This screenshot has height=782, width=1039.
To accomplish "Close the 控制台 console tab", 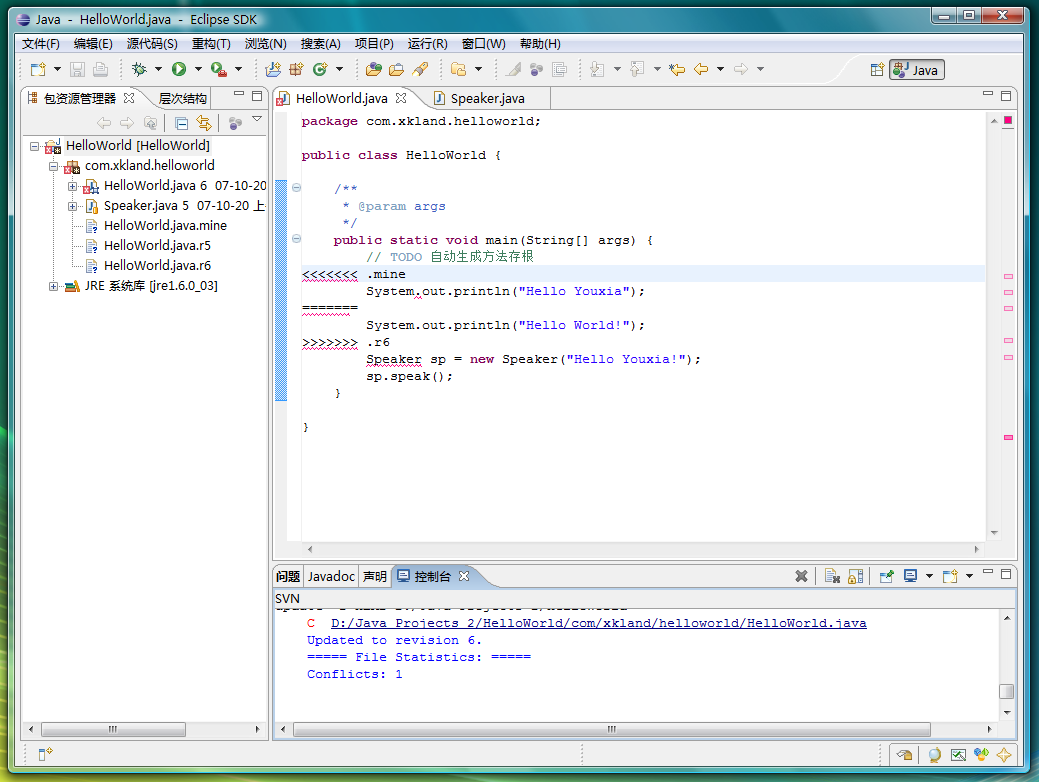I will pyautogui.click(x=464, y=576).
